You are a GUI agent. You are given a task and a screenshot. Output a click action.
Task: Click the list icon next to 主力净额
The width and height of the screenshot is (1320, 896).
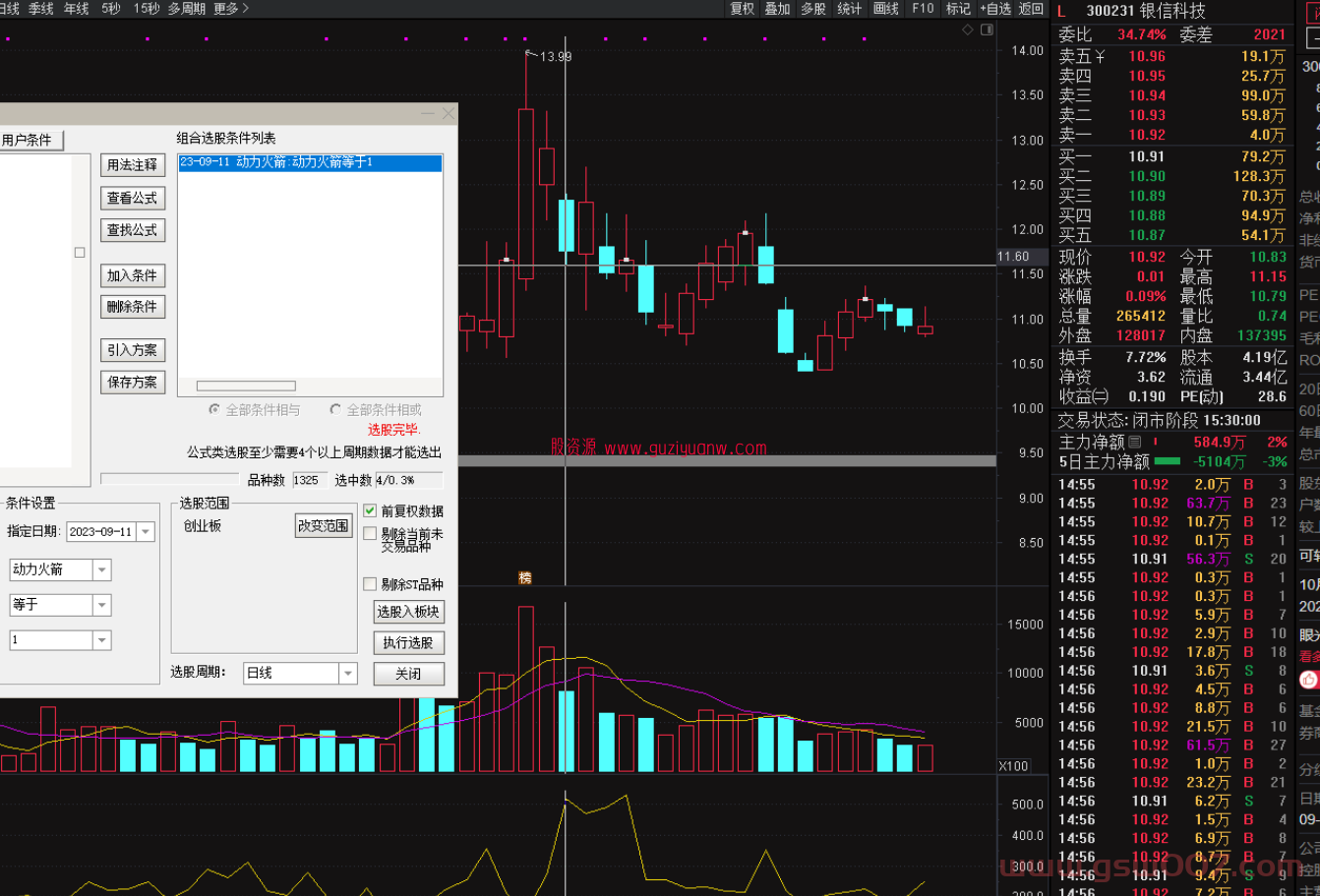[x=1135, y=443]
